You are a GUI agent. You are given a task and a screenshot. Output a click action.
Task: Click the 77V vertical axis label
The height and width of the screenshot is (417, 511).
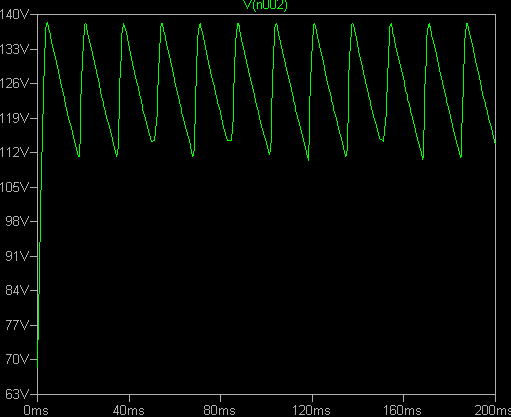(x=17, y=325)
